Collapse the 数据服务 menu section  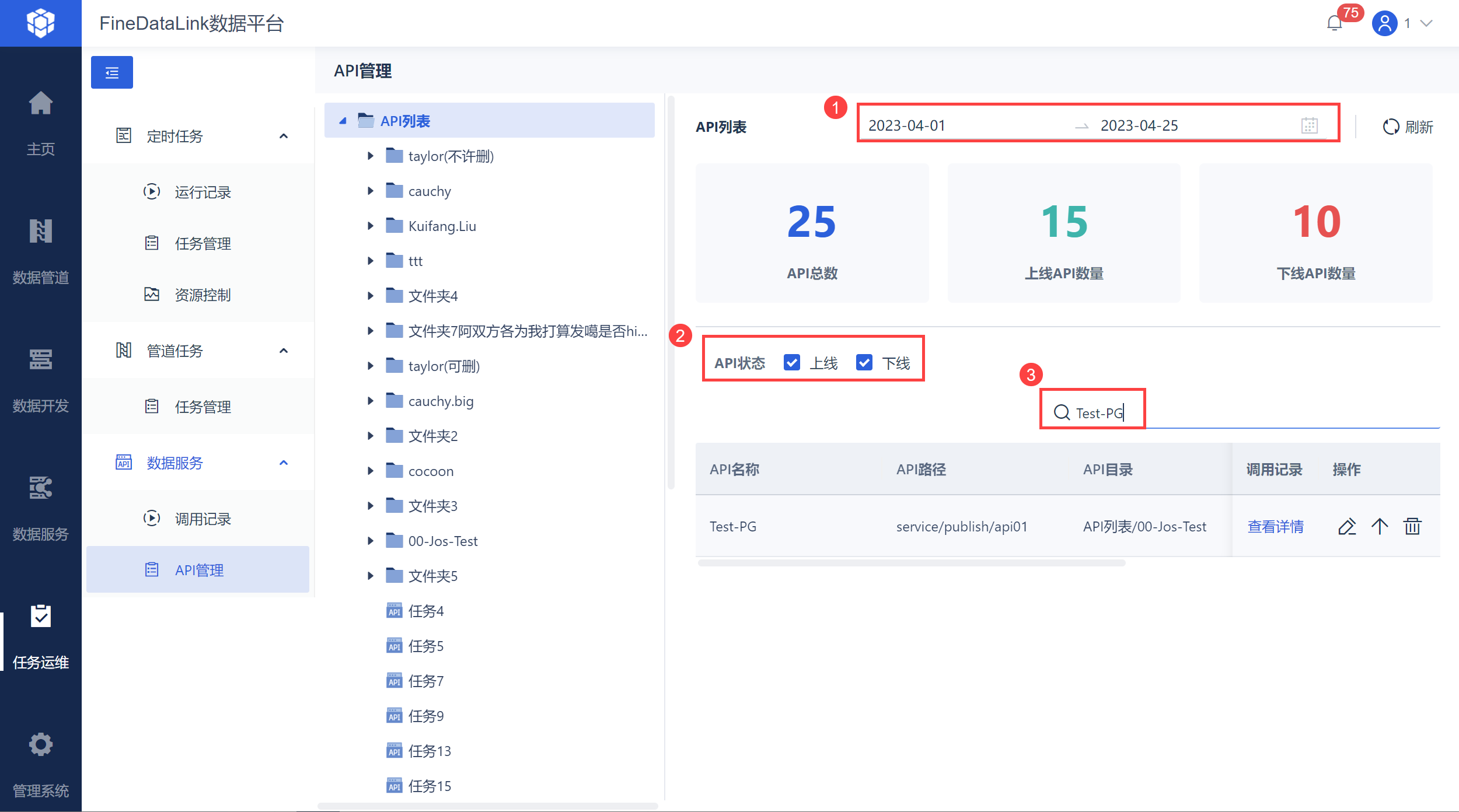tap(284, 463)
